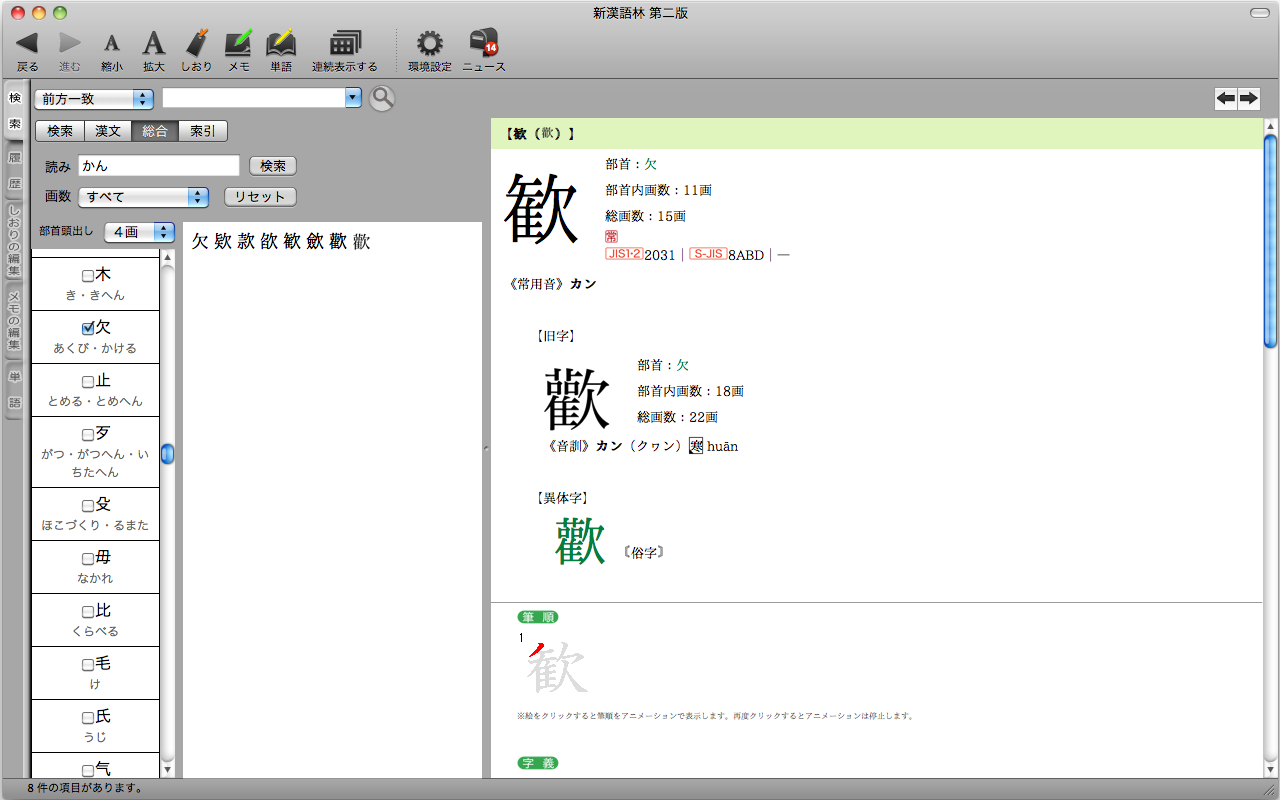Uncheck the 欠 radical checkbox
1280x800 pixels.
coord(88,328)
